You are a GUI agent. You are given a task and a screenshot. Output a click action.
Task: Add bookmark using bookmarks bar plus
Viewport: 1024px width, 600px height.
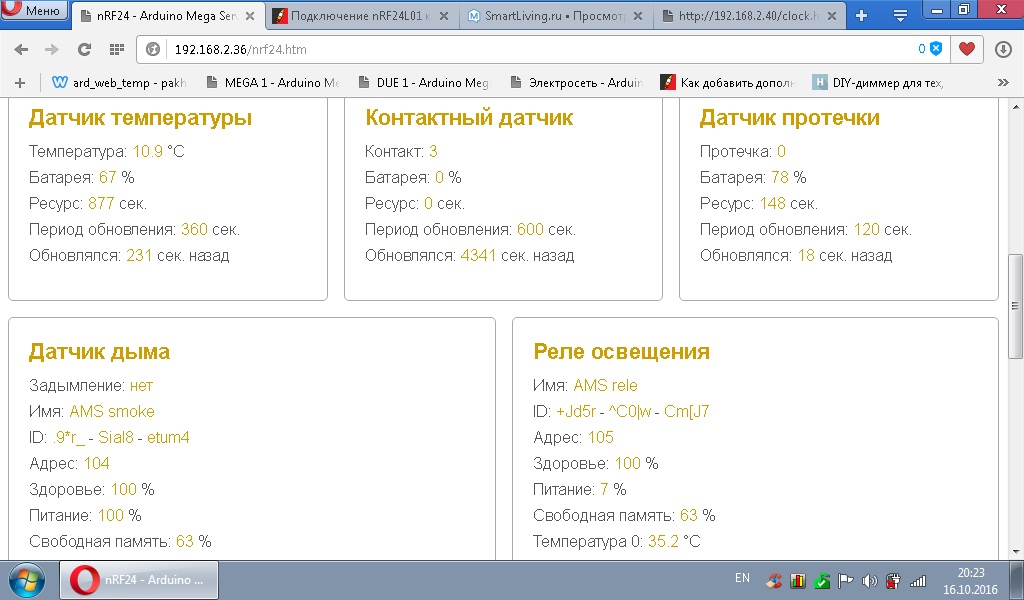pos(20,83)
